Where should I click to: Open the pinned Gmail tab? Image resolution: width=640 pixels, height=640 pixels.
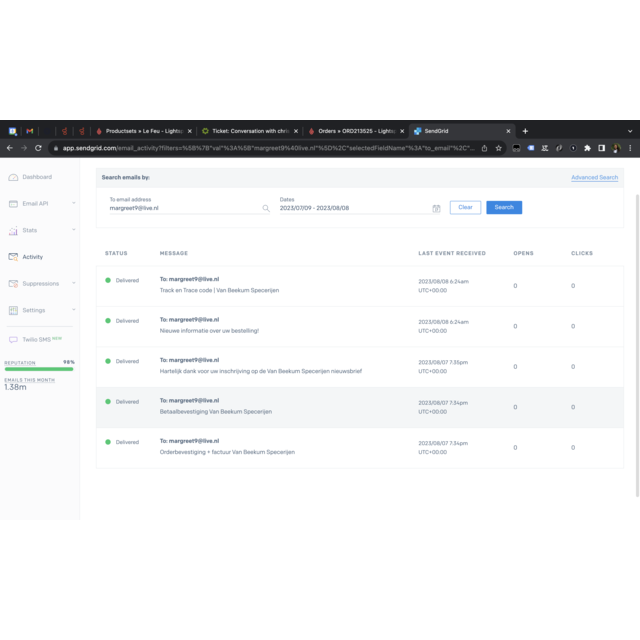[30, 131]
